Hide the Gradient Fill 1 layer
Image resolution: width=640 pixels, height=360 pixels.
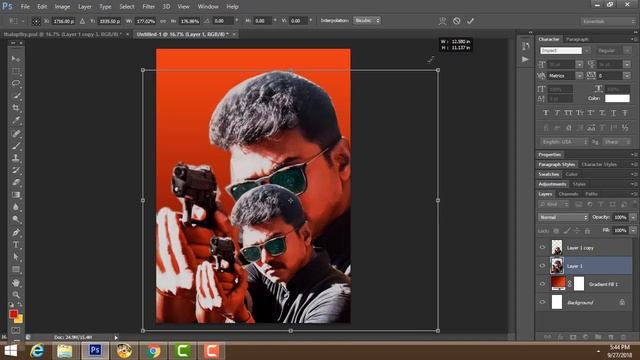tap(542, 284)
